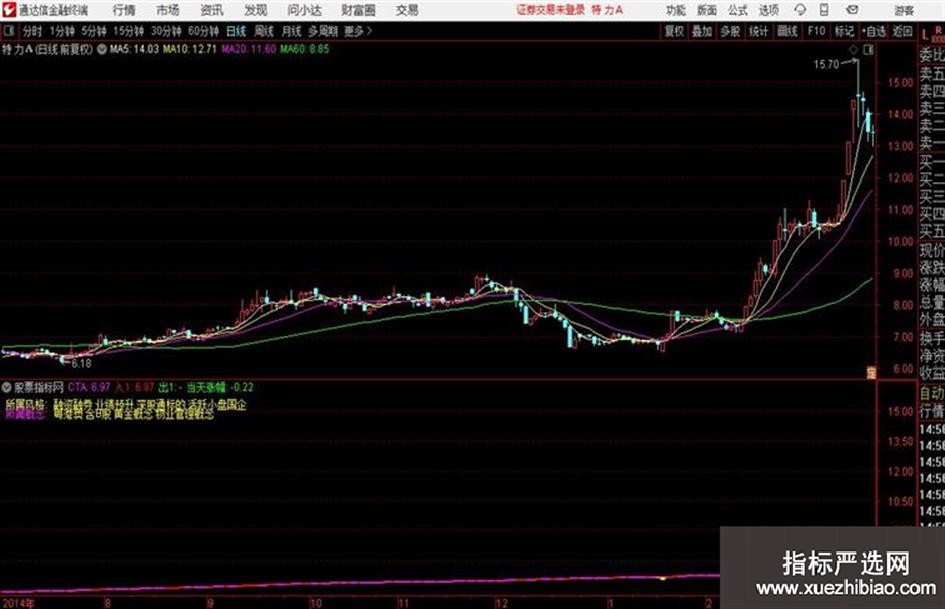Click the diamond icon above the chart
The width and height of the screenshot is (945, 609).
click(x=853, y=50)
